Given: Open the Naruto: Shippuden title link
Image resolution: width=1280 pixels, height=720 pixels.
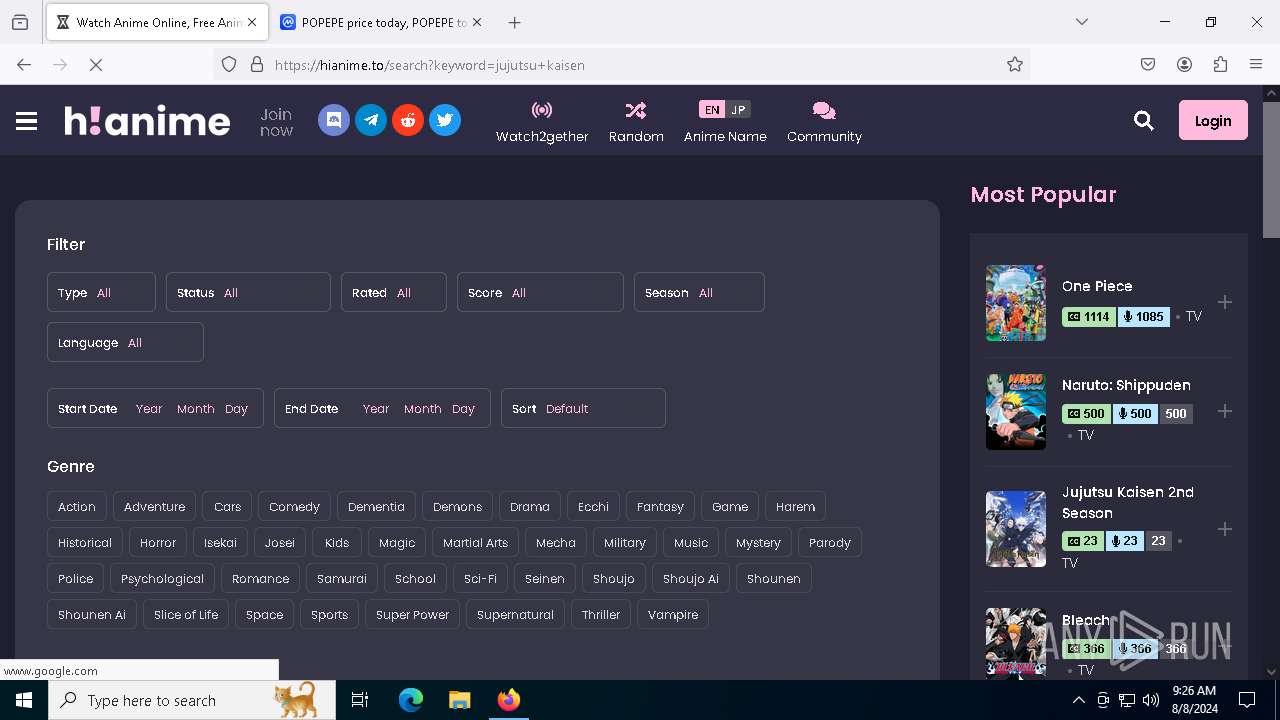Looking at the screenshot, I should tap(1126, 385).
